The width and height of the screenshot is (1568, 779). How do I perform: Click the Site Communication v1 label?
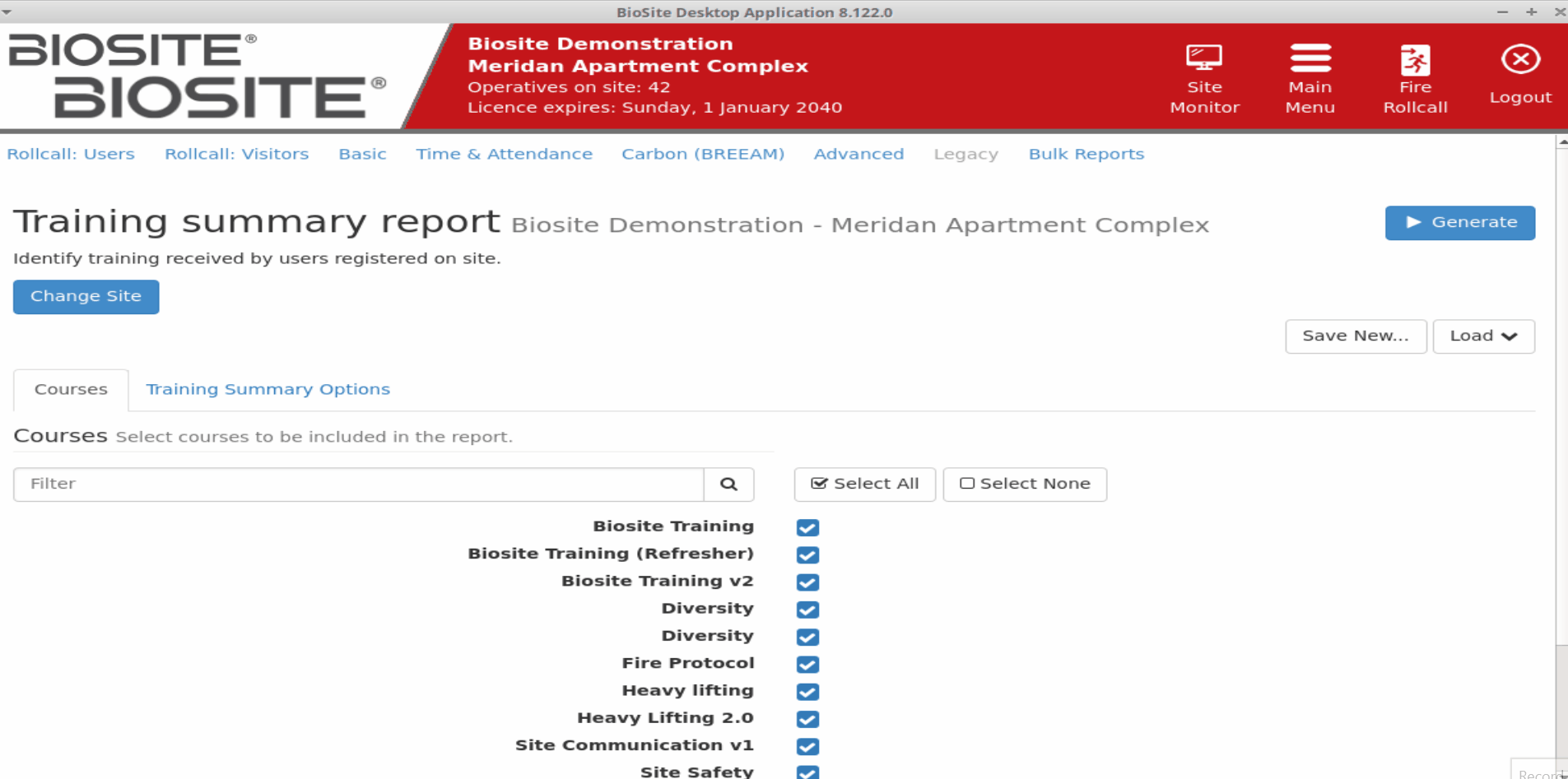(634, 745)
